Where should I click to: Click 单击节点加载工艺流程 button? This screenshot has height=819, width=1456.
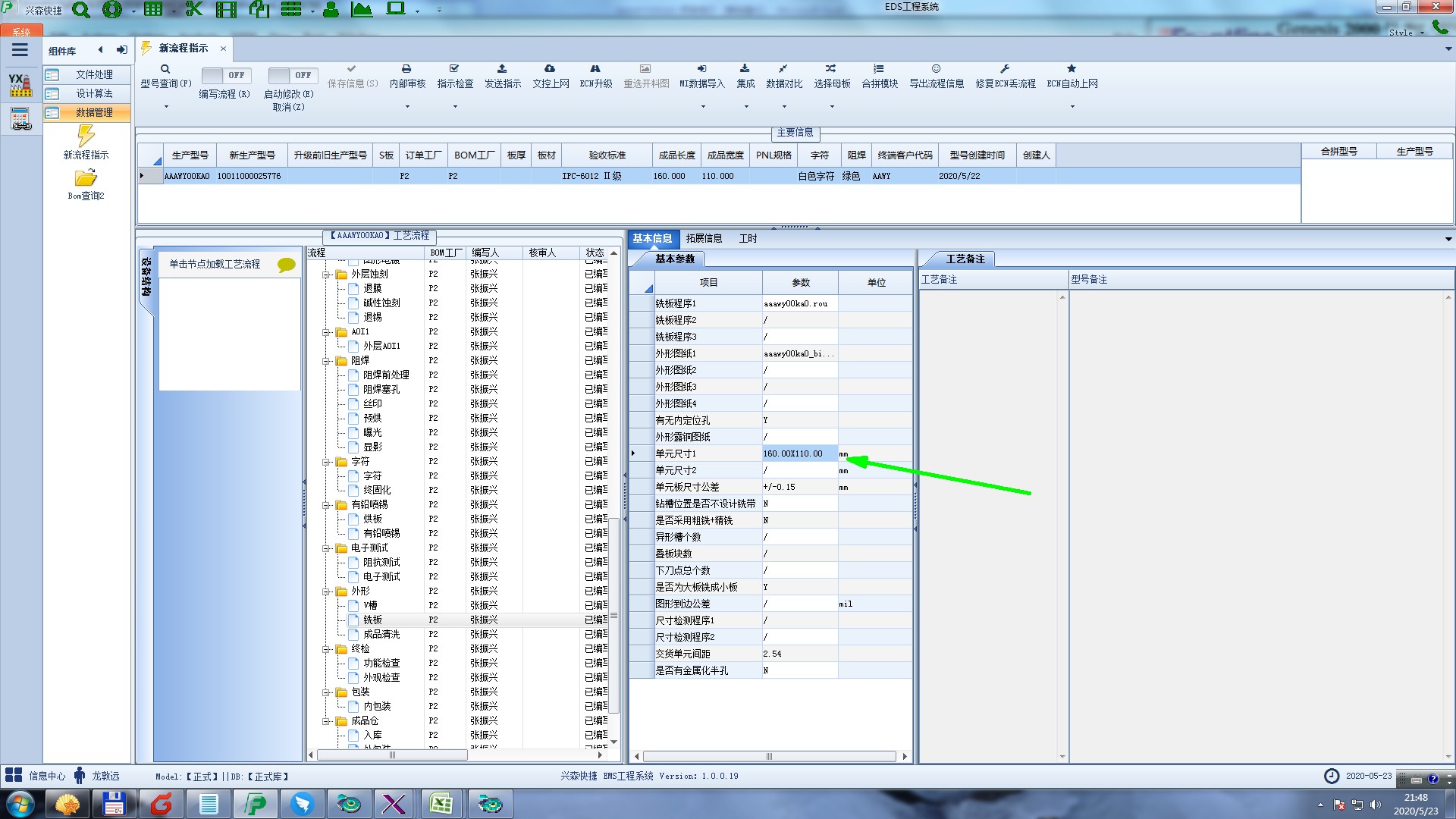(215, 264)
